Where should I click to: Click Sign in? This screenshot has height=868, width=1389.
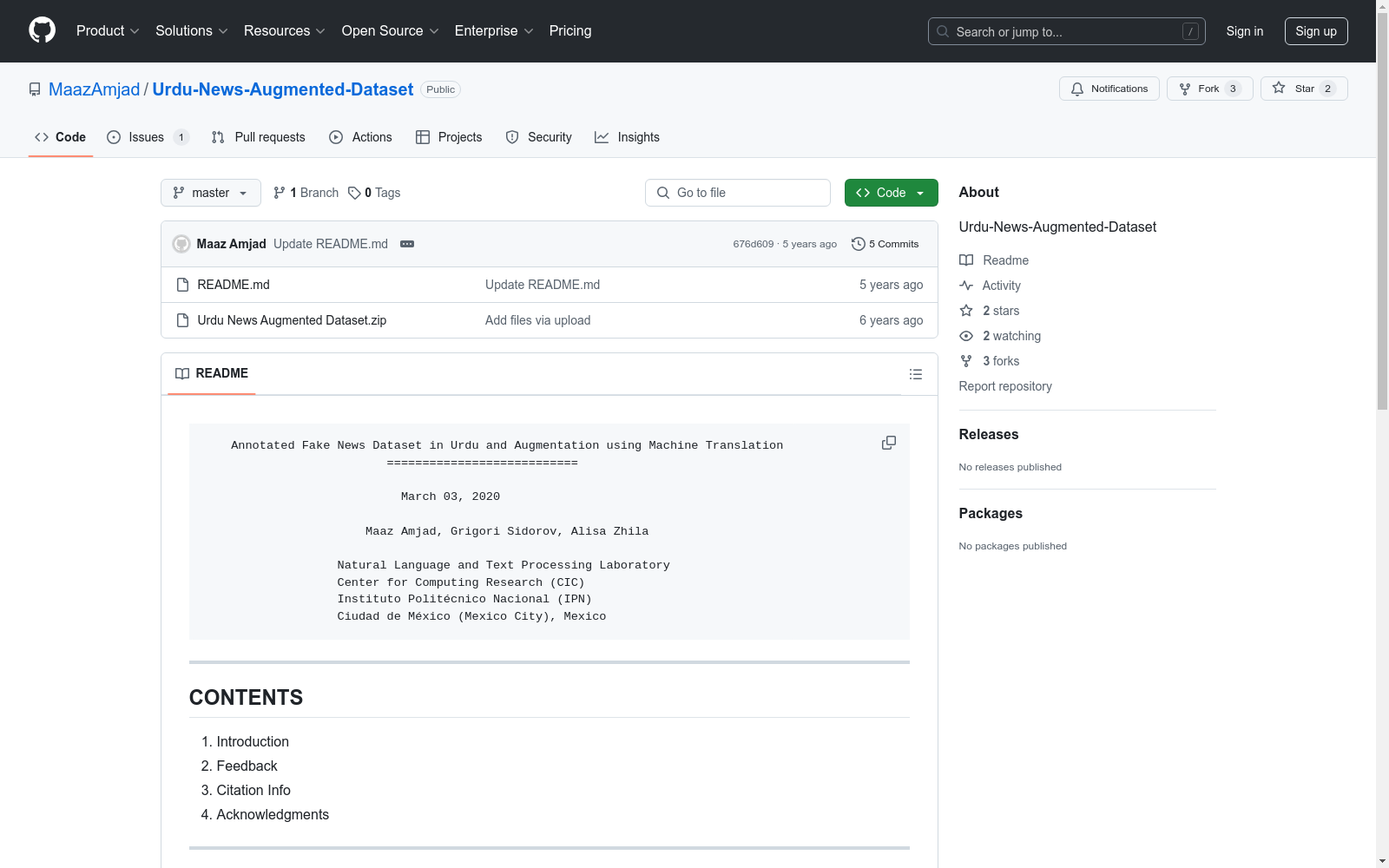pos(1245,31)
